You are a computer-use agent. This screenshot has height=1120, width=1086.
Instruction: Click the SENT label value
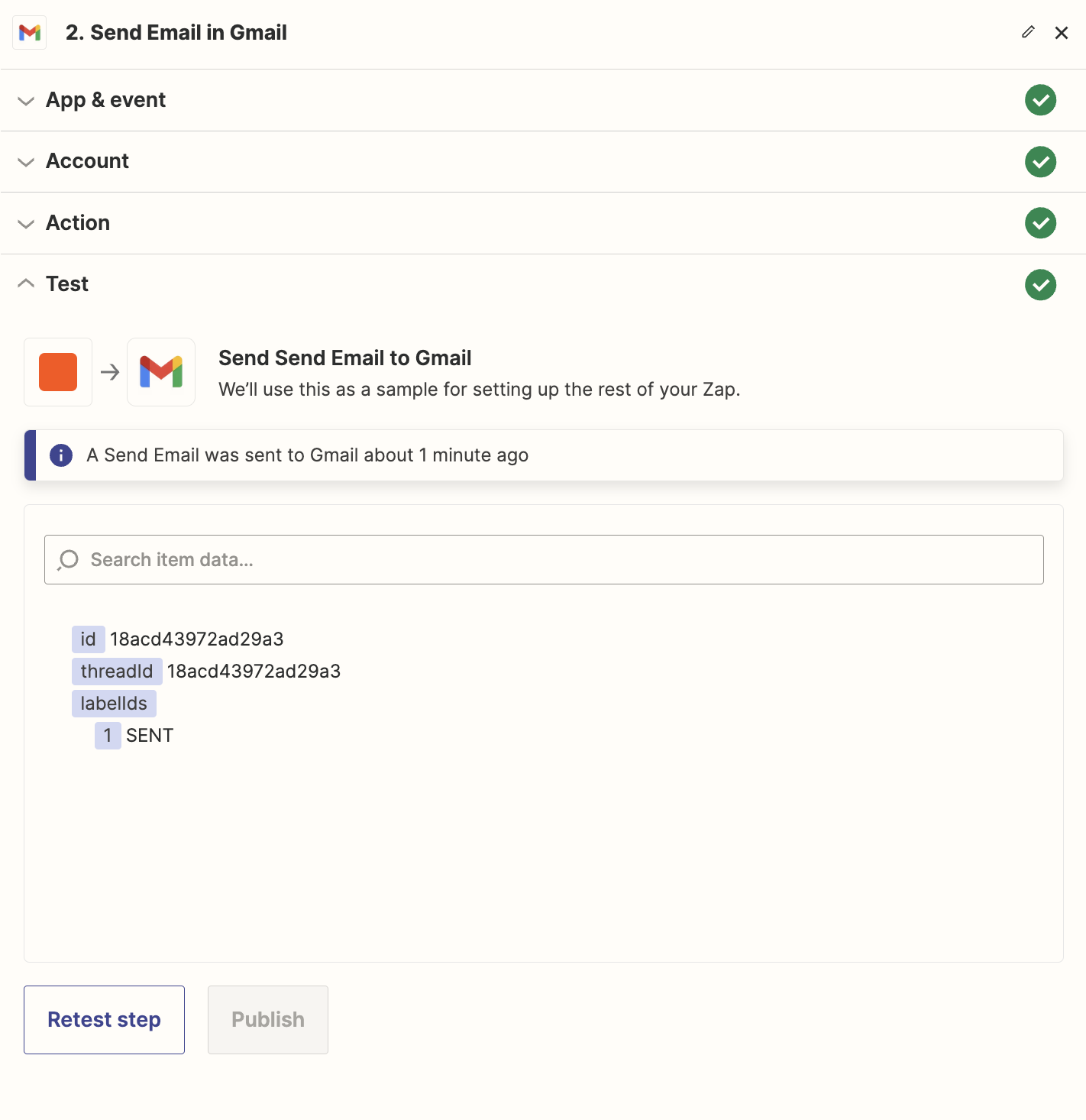pos(150,736)
